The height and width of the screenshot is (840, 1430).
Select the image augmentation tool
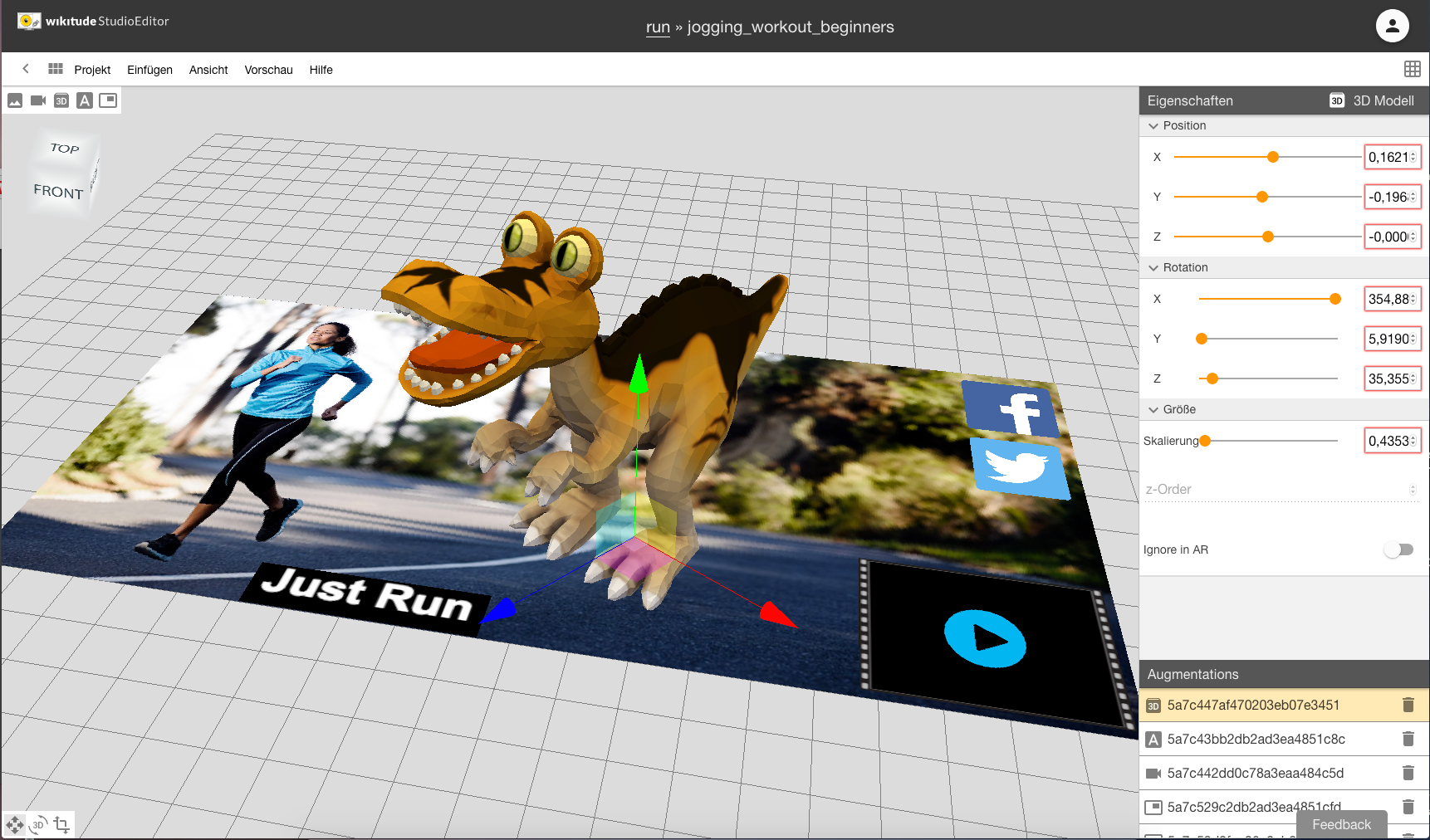click(x=14, y=100)
